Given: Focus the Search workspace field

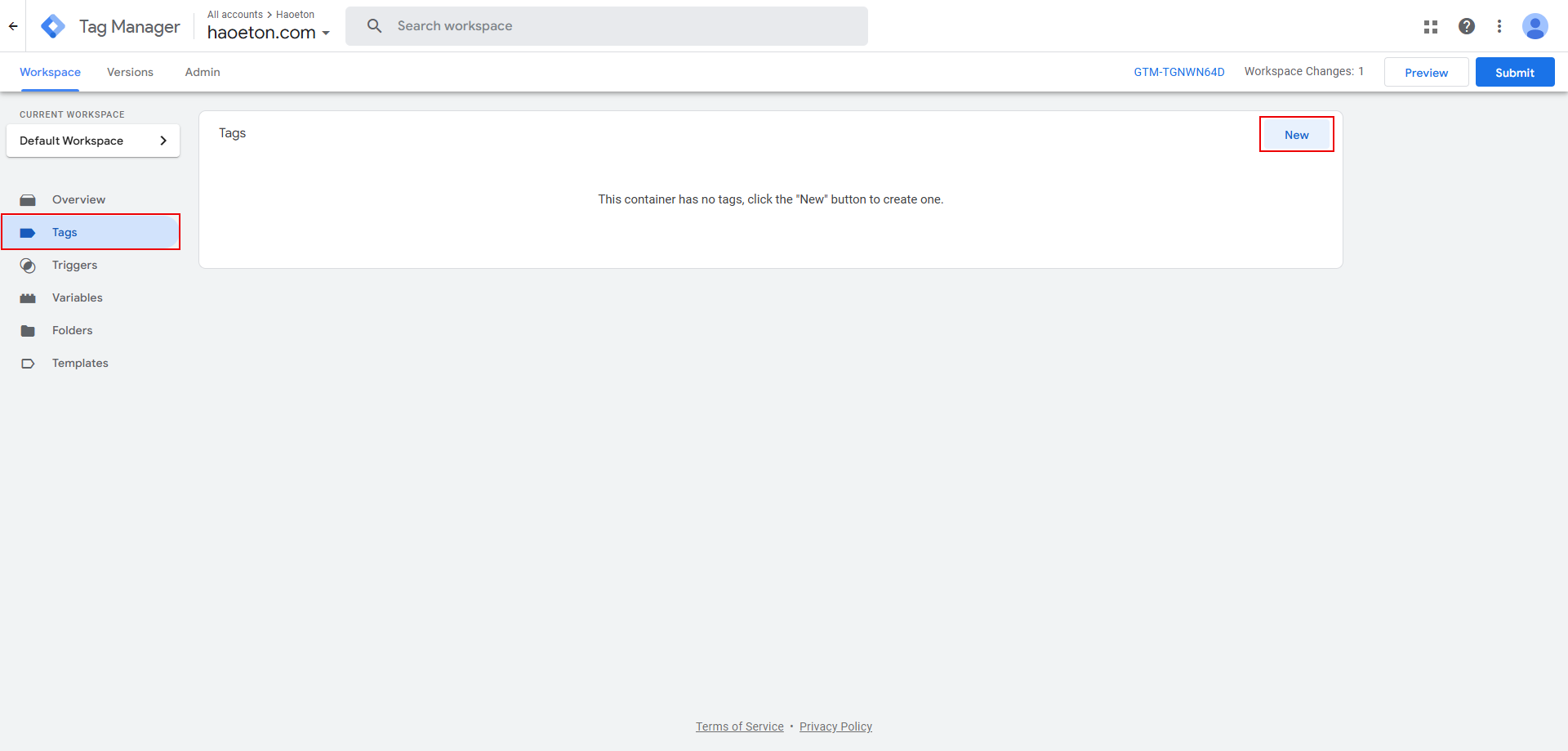Looking at the screenshot, I should (x=607, y=26).
